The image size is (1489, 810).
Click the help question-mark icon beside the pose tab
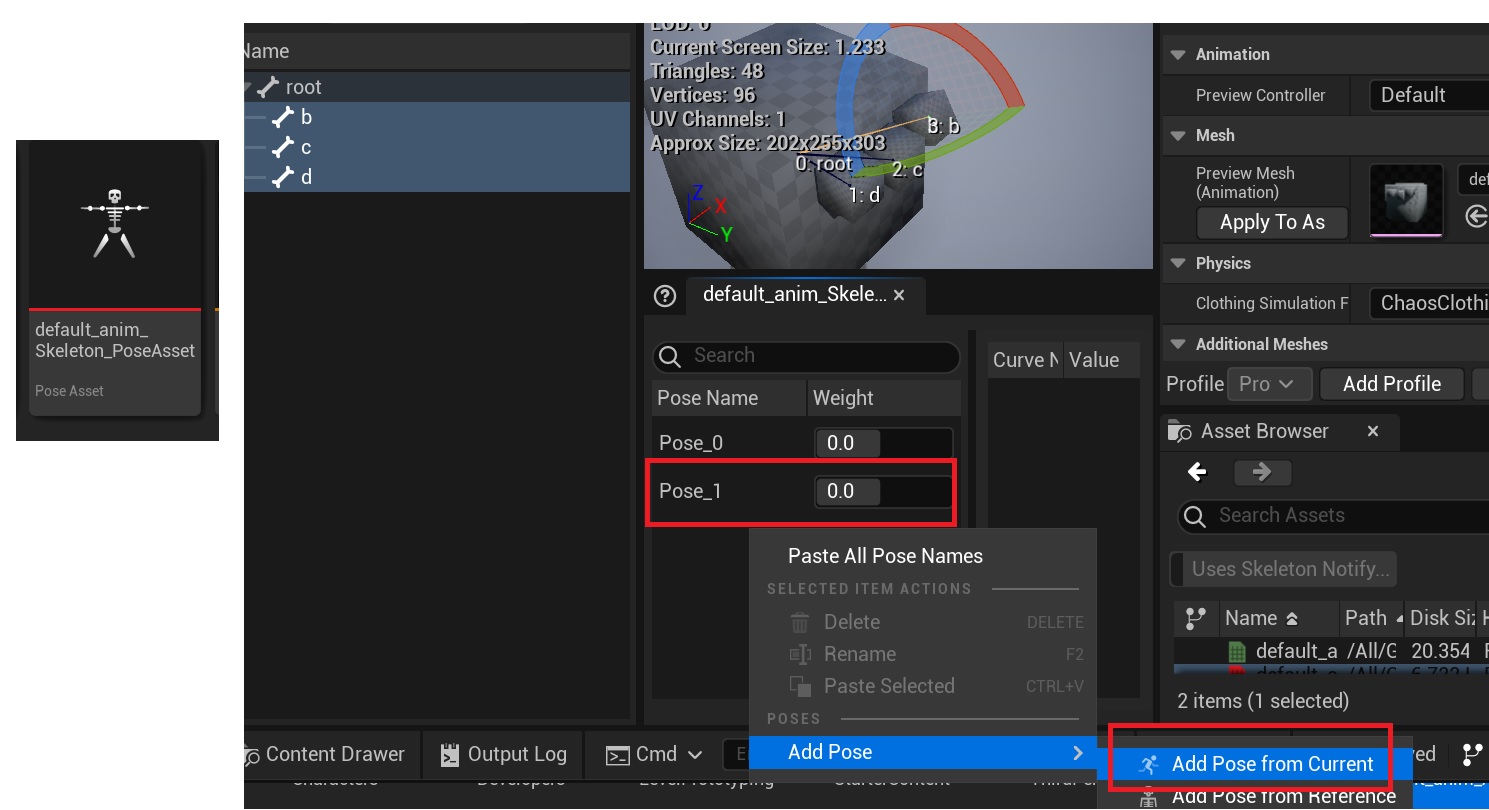[x=665, y=296]
